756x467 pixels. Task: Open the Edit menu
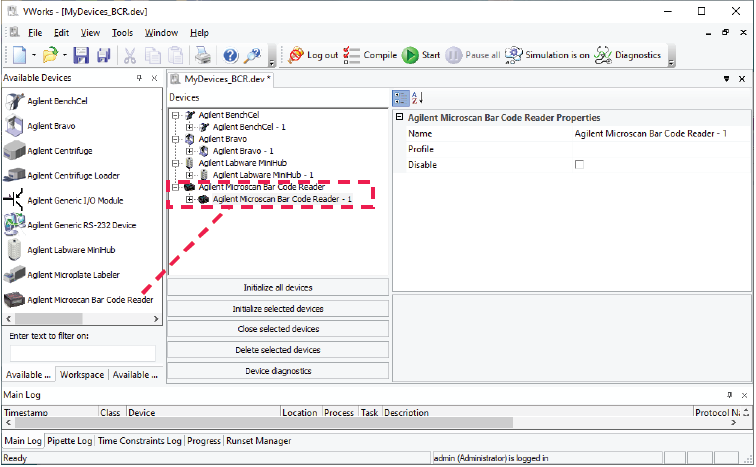pyautogui.click(x=61, y=33)
